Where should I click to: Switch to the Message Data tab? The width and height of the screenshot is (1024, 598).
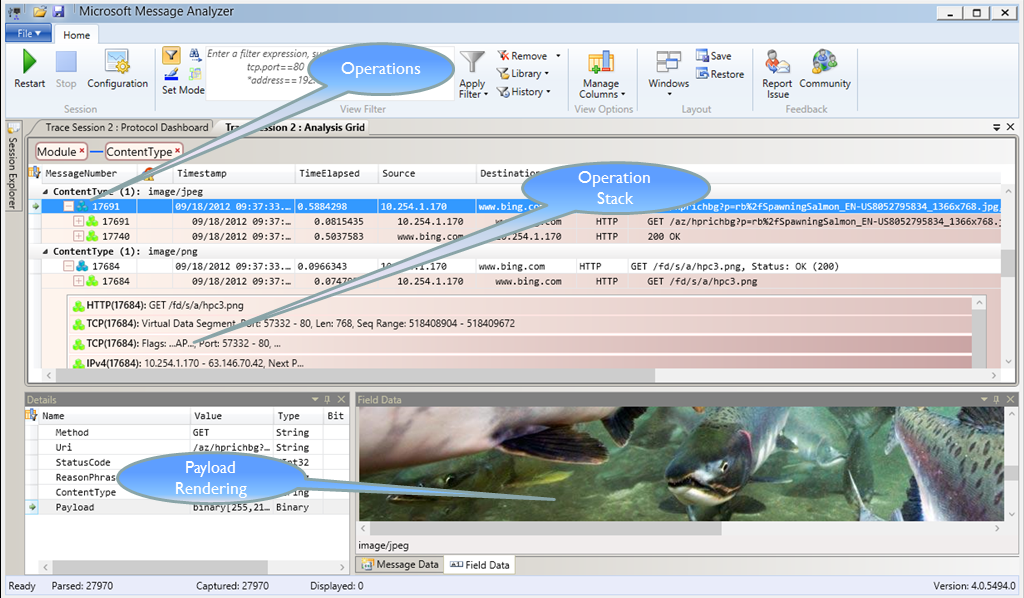point(399,565)
